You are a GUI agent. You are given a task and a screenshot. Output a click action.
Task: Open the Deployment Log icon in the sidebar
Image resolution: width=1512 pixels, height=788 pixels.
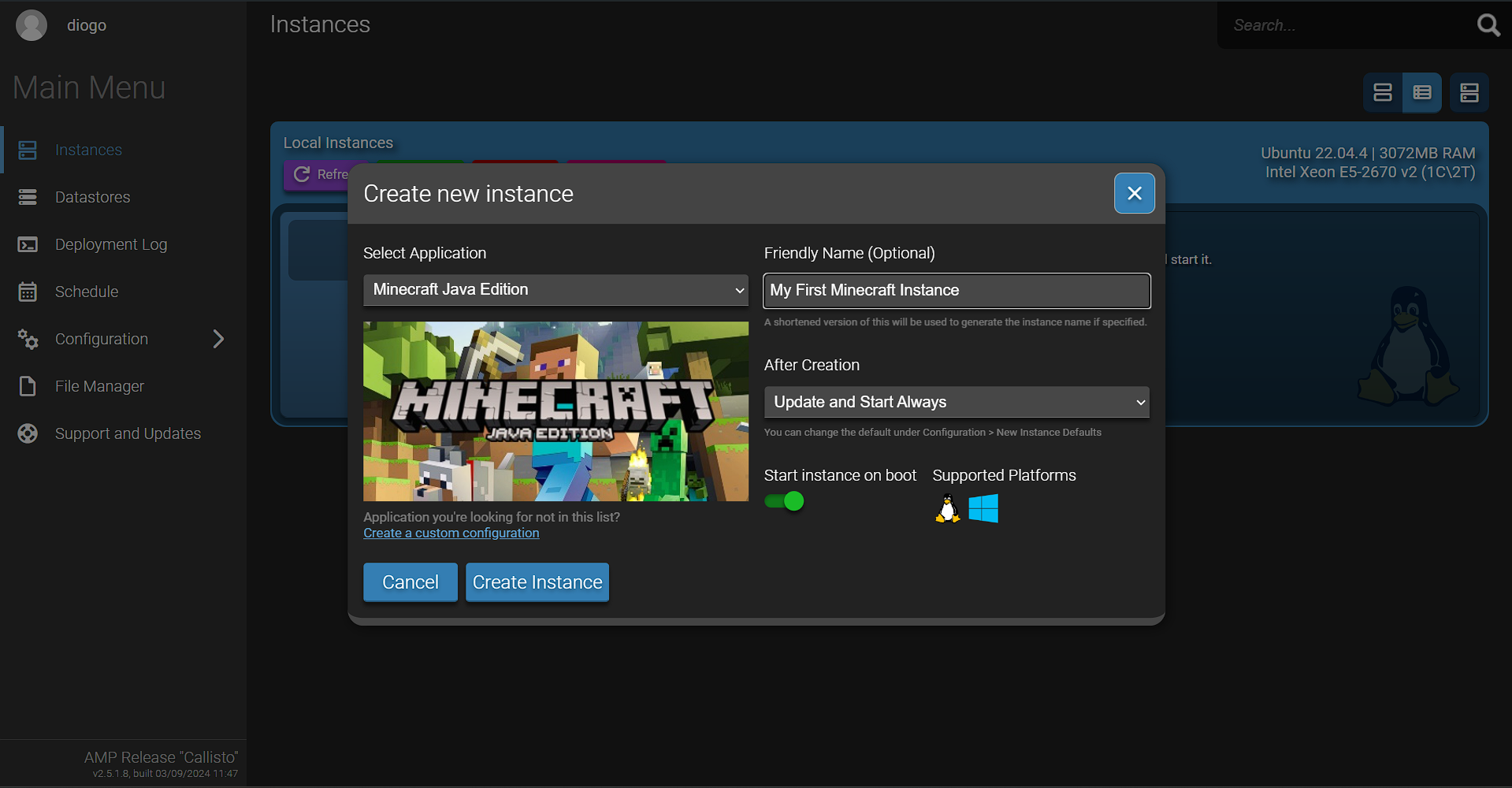click(x=28, y=244)
